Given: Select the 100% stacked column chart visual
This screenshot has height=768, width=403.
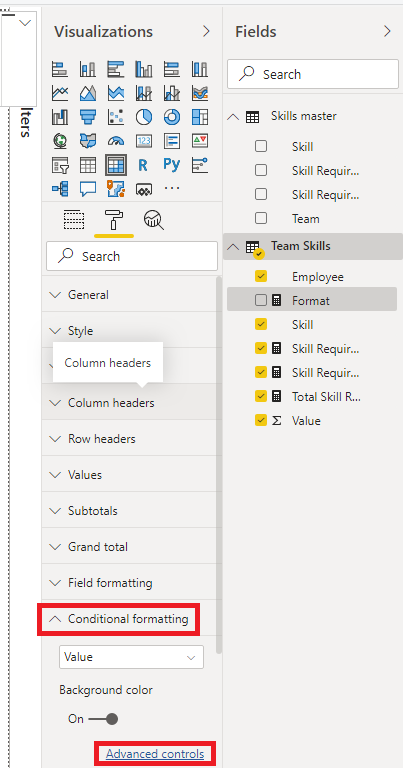Looking at the screenshot, I should [200, 69].
